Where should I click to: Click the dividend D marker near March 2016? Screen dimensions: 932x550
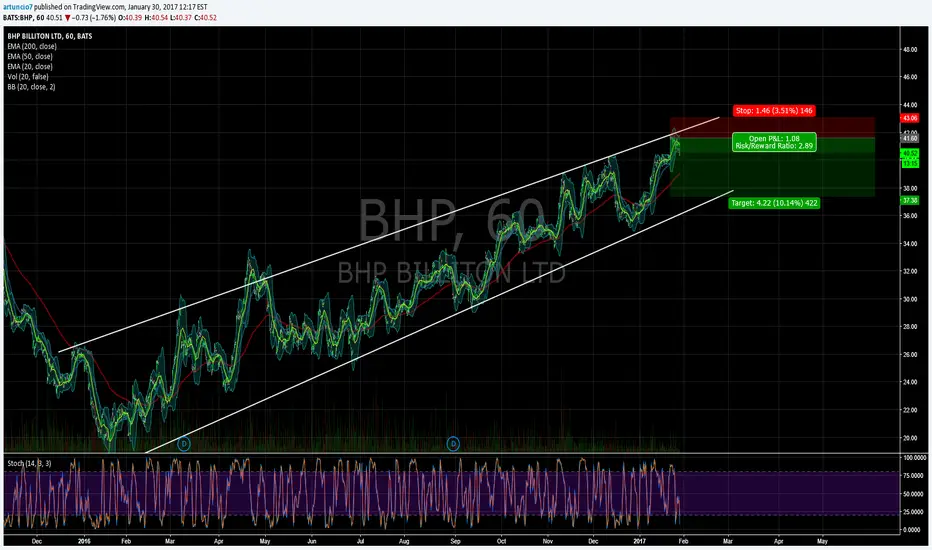184,444
